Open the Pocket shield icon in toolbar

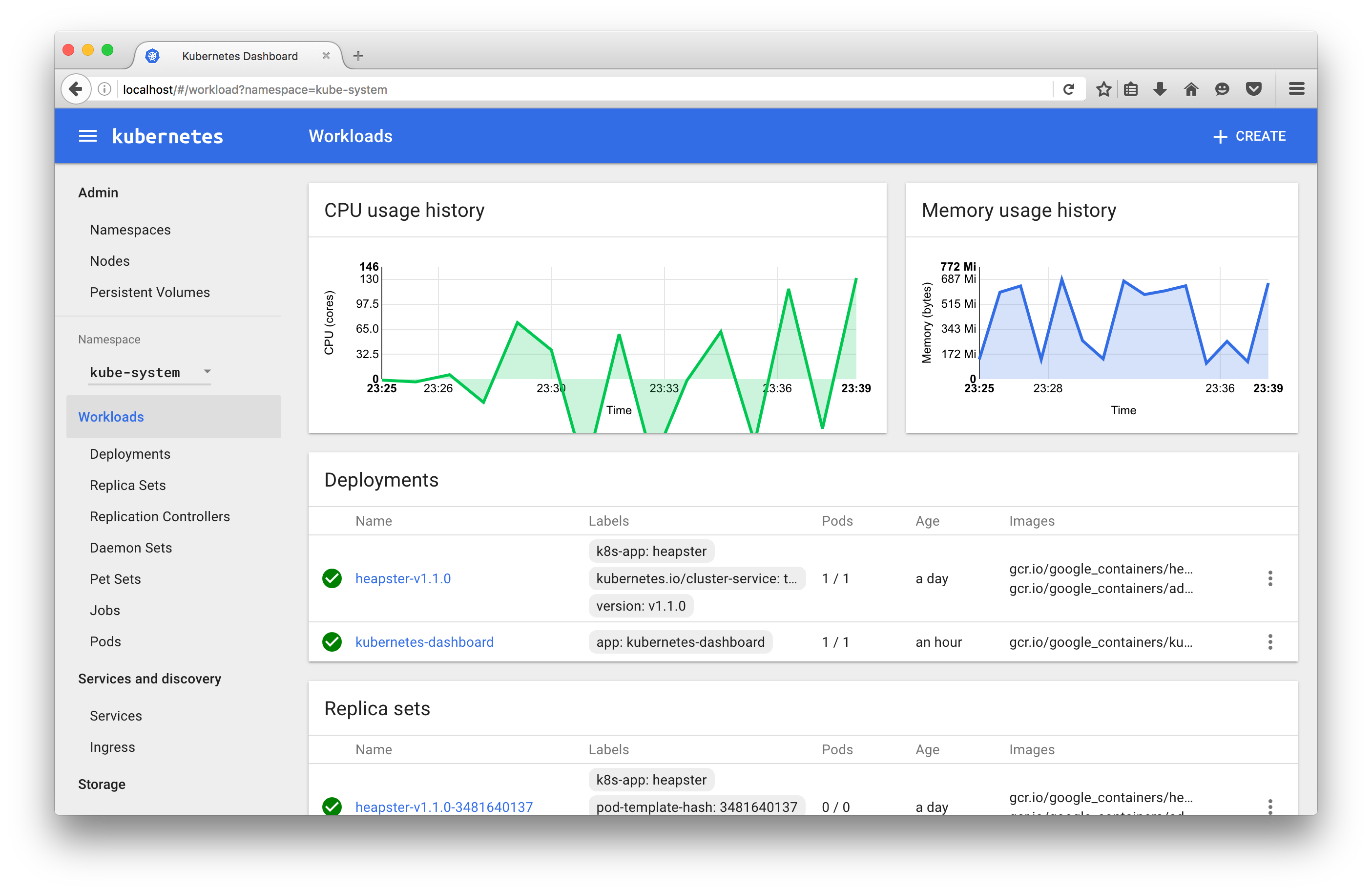1253,89
